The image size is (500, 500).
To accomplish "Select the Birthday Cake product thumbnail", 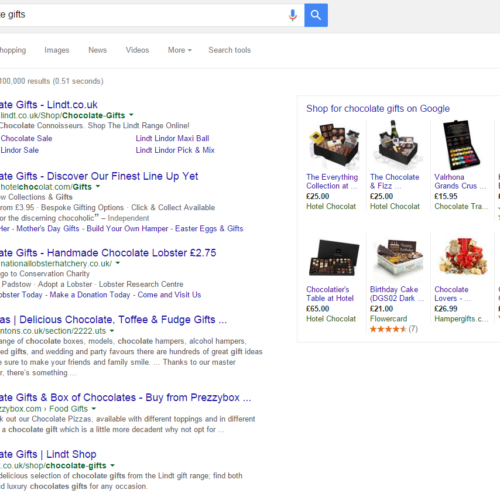I will (398, 259).
